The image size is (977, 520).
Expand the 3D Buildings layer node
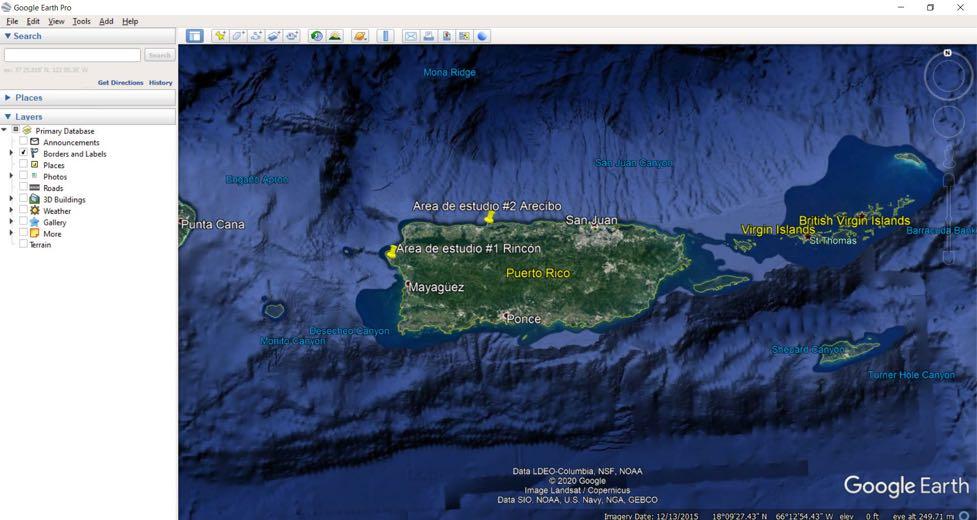[11, 199]
